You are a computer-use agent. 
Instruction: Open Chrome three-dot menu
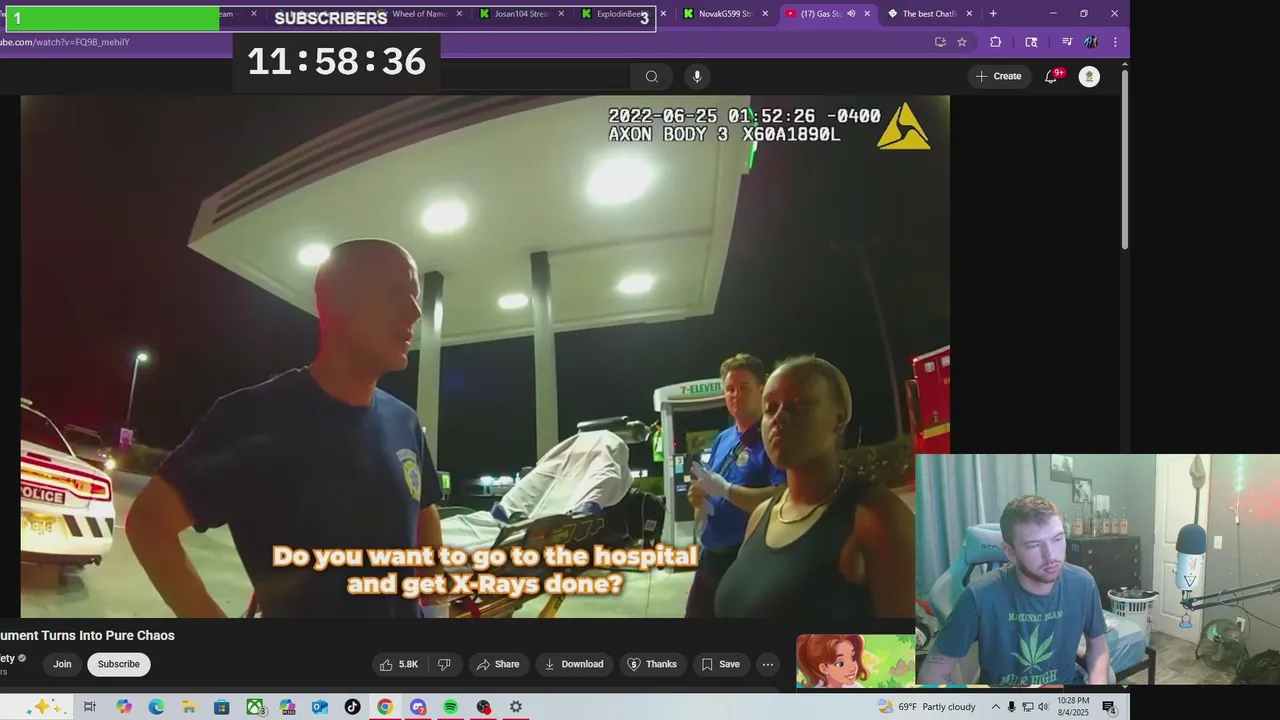point(1115,42)
